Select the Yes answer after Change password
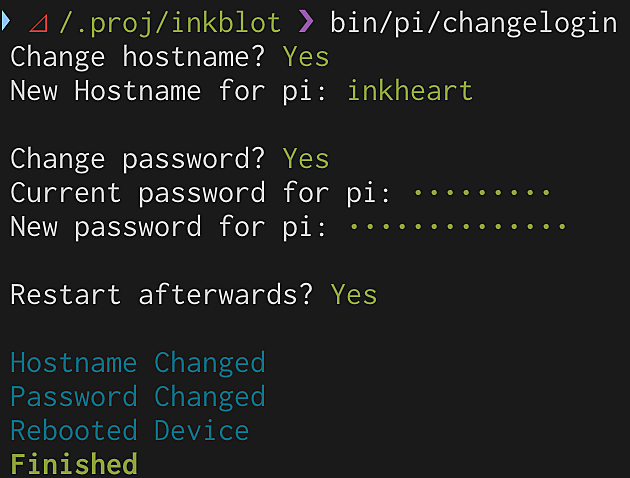This screenshot has height=478, width=630. (306, 159)
